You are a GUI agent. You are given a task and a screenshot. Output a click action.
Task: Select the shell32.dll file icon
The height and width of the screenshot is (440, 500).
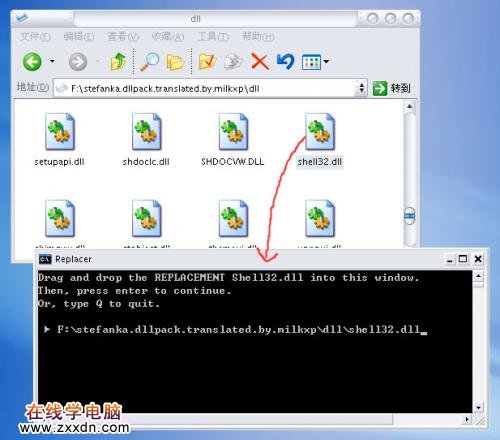pyautogui.click(x=320, y=131)
